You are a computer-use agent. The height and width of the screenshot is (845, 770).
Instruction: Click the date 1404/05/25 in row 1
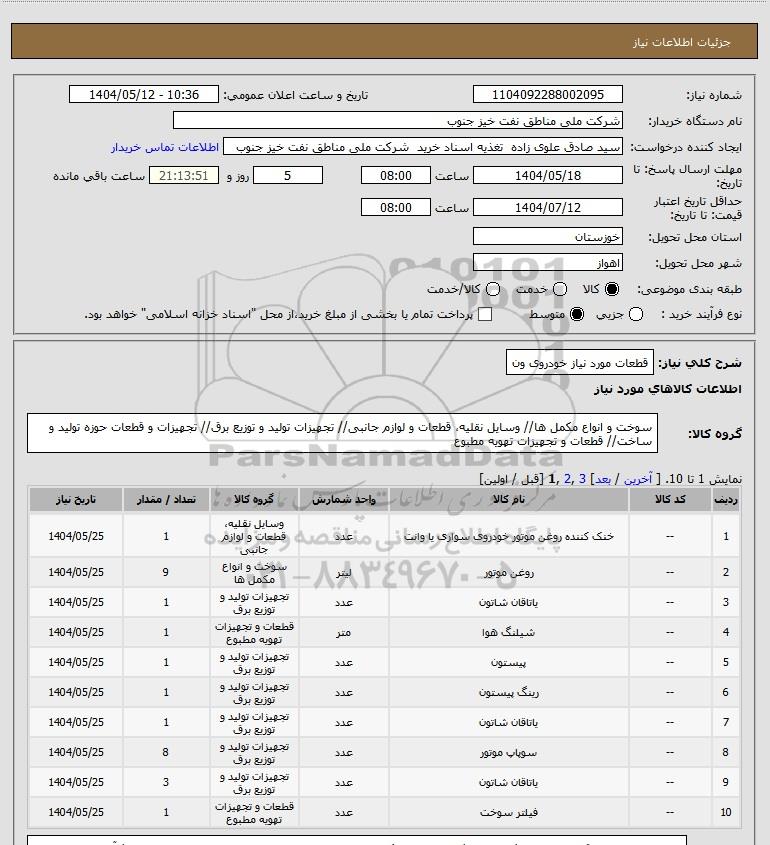point(76,536)
